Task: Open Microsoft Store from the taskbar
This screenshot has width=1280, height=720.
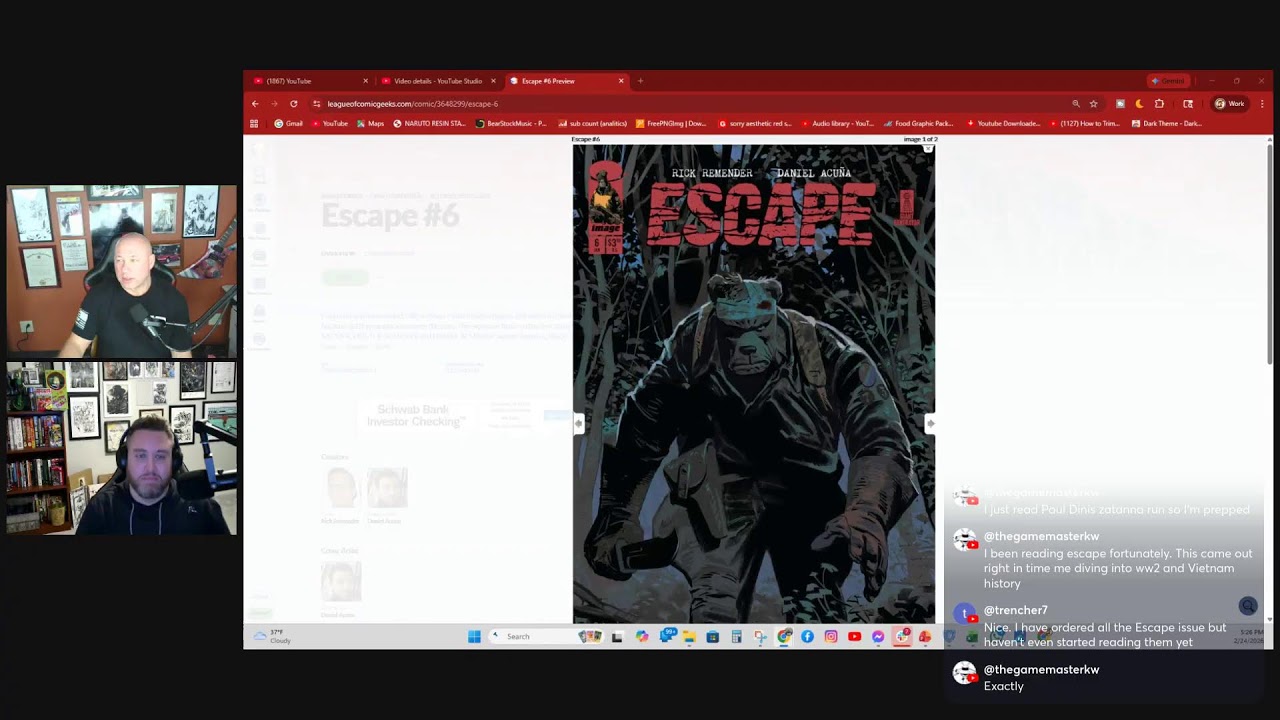Action: [712, 637]
